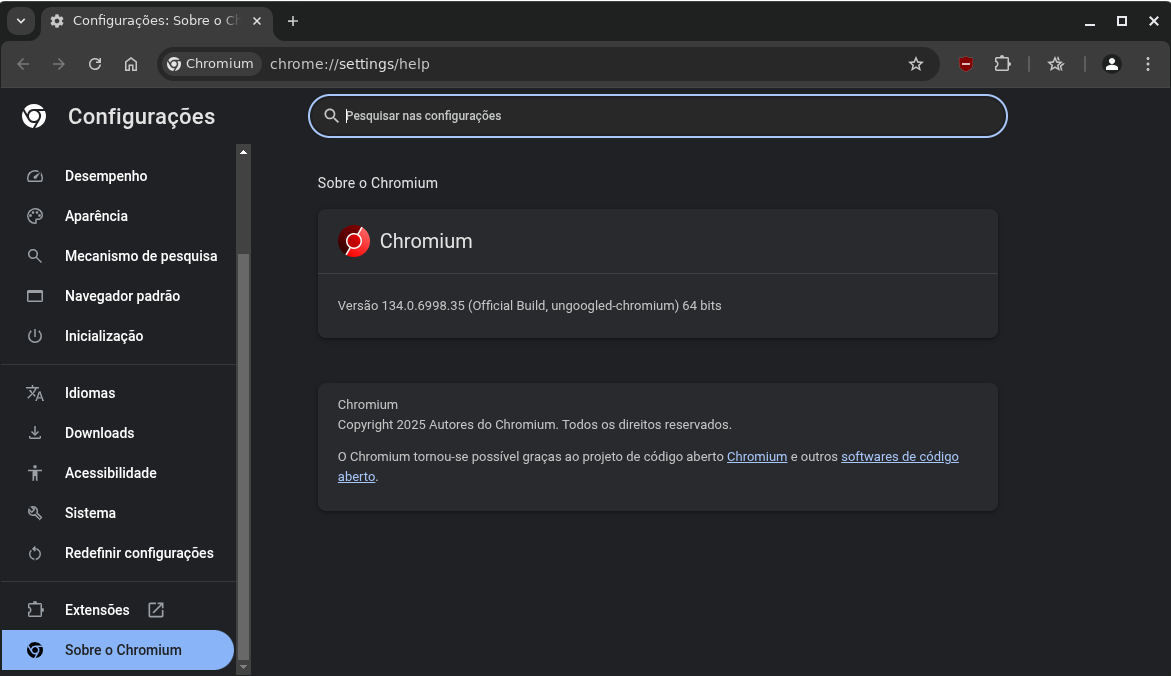Click the Sistema wrench icon
This screenshot has height=676, width=1171.
(35, 513)
